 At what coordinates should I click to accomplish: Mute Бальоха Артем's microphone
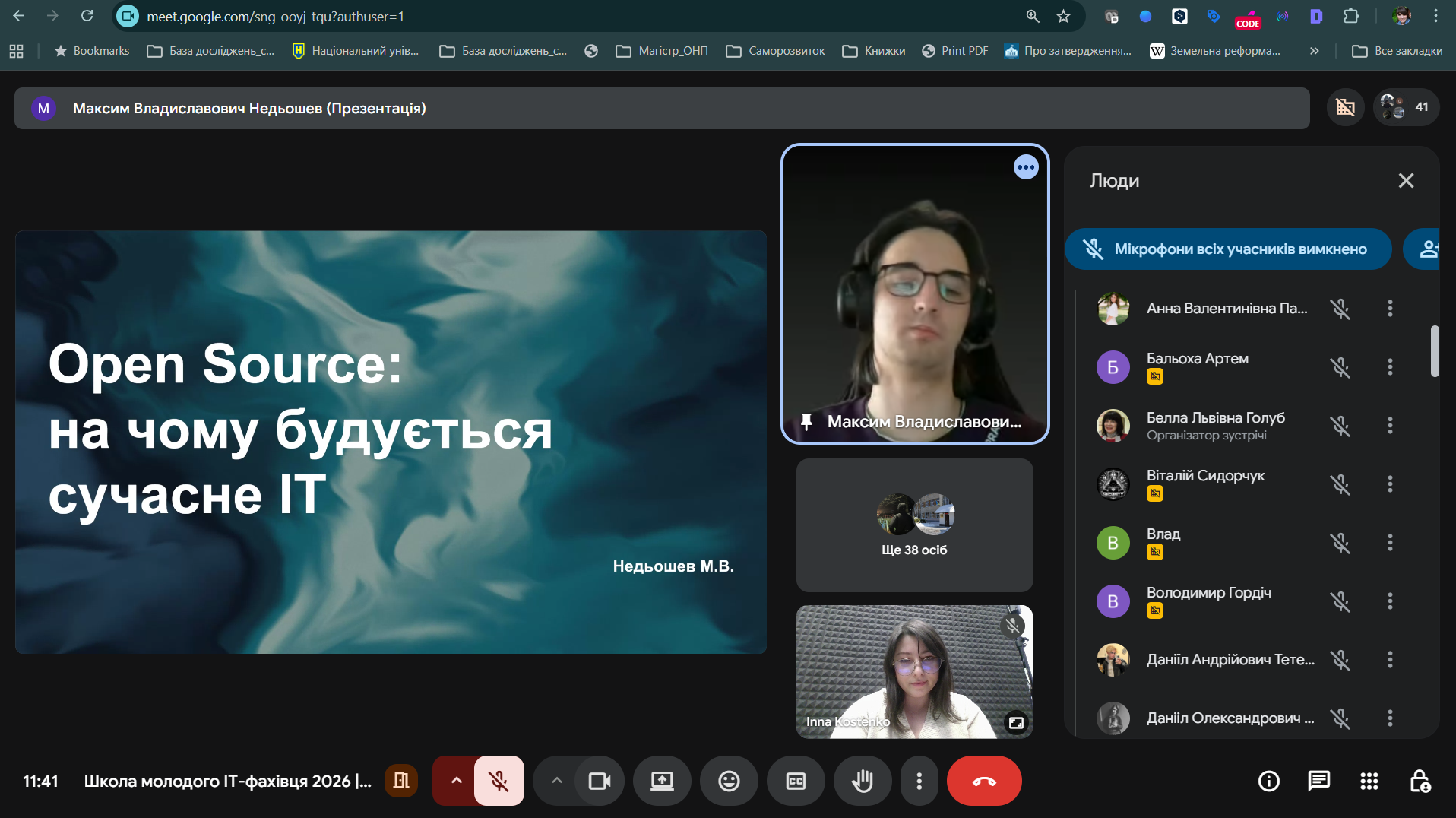coord(1340,367)
